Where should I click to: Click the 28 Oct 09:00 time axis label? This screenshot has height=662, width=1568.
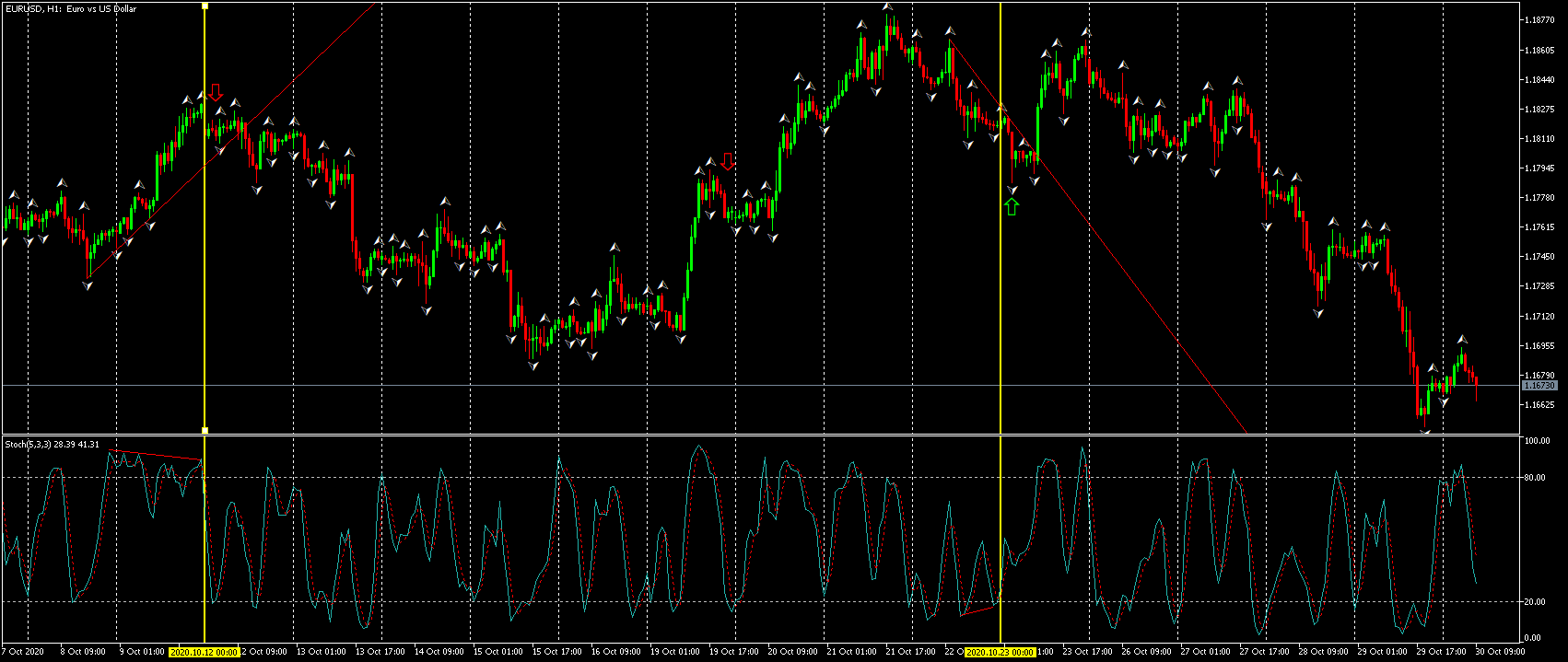pos(1323,652)
